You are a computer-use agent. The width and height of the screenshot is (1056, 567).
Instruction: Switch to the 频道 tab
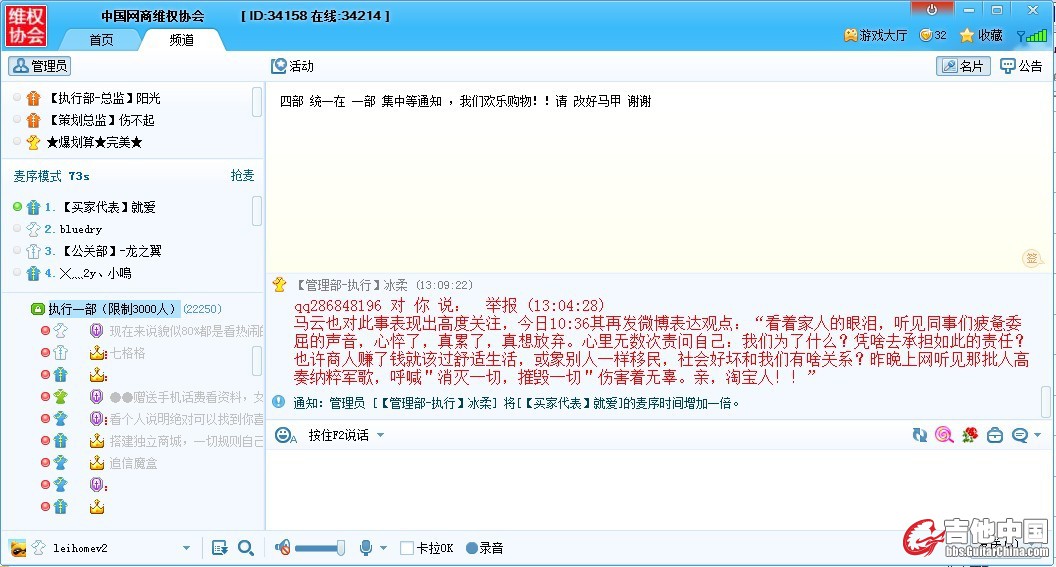(182, 40)
